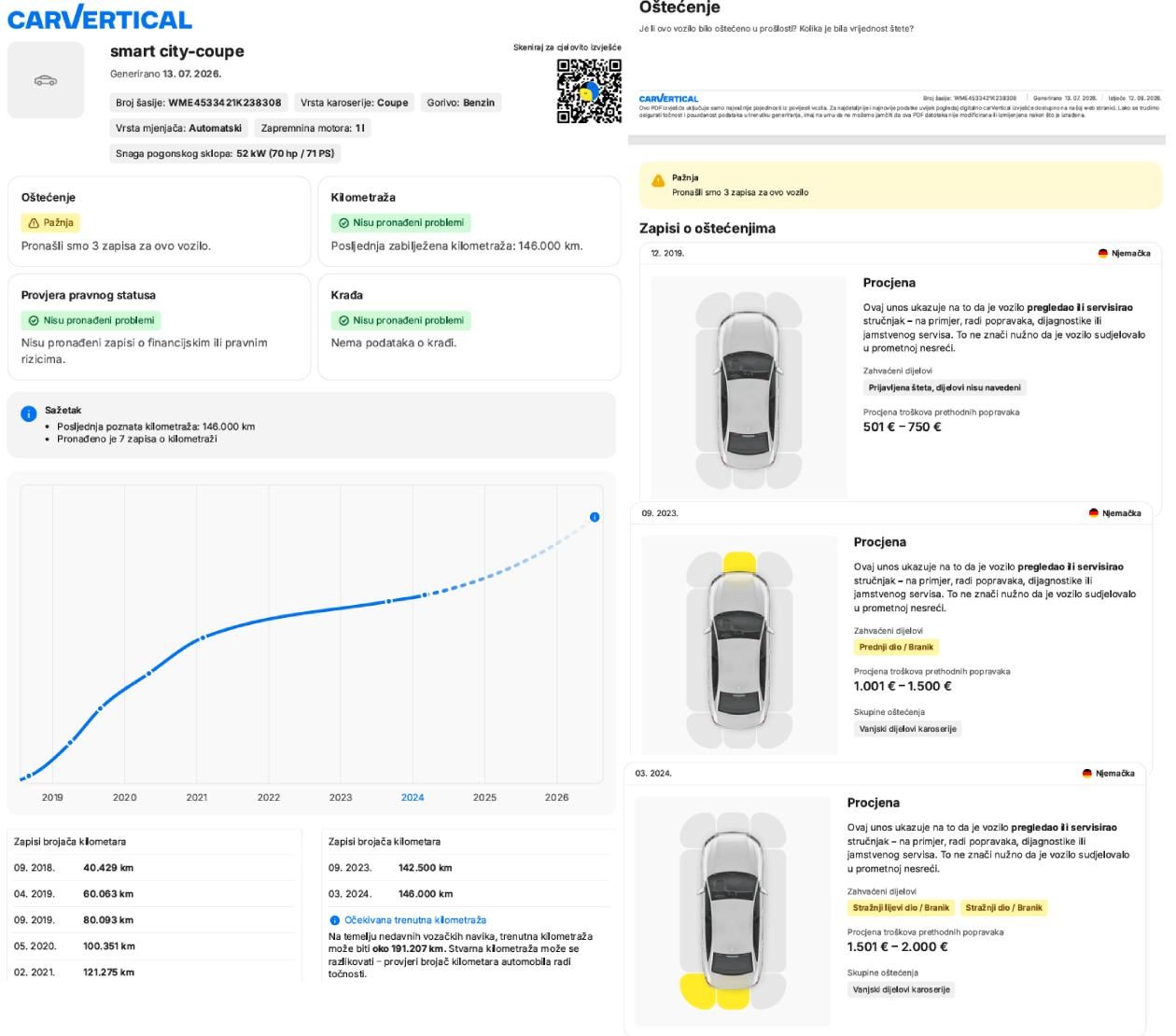Click the "Vrsta karoserije: Coupe" chip
Image resolution: width=1176 pixels, height=1036 pixels.
click(355, 103)
